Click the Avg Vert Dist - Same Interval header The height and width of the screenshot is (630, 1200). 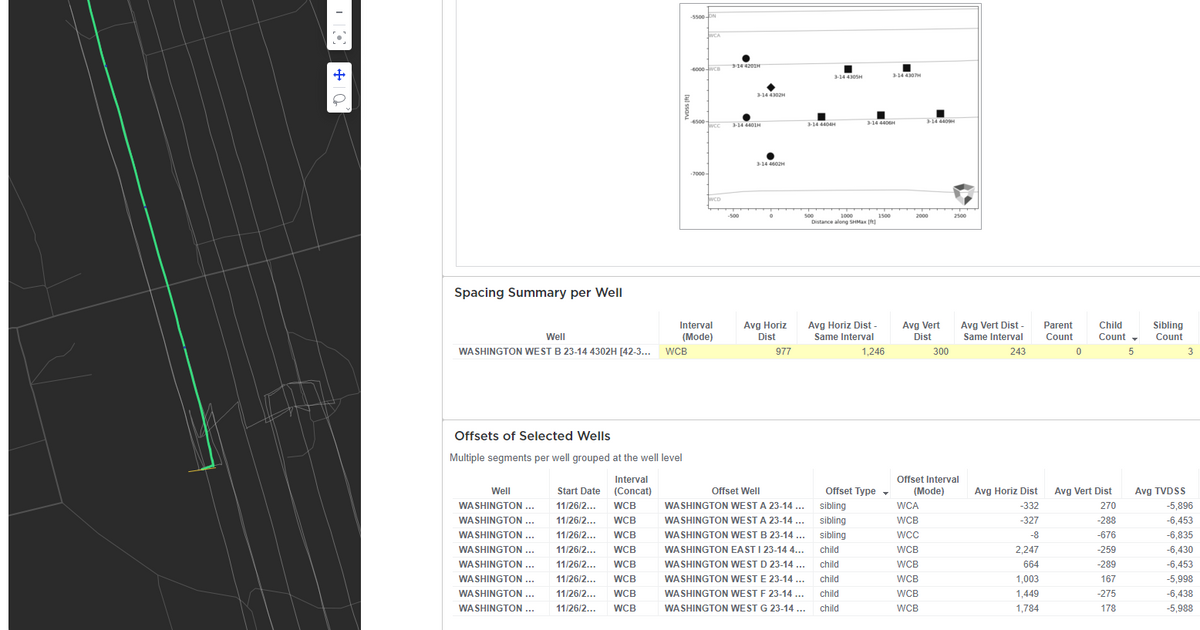(992, 331)
